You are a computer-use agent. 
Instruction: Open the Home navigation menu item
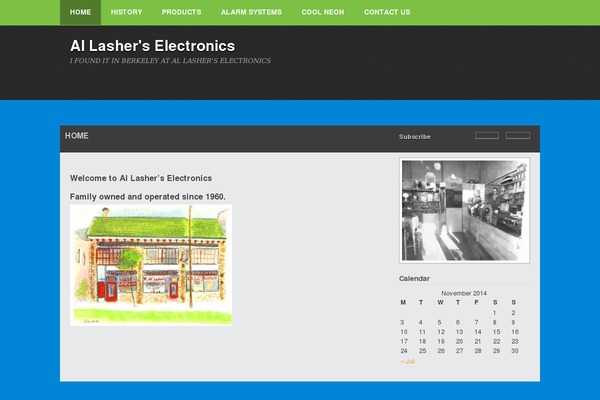pyautogui.click(x=80, y=12)
